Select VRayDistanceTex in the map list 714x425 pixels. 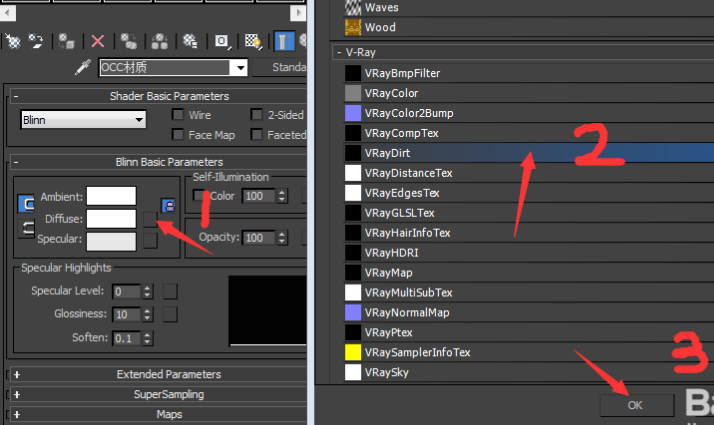click(x=528, y=173)
